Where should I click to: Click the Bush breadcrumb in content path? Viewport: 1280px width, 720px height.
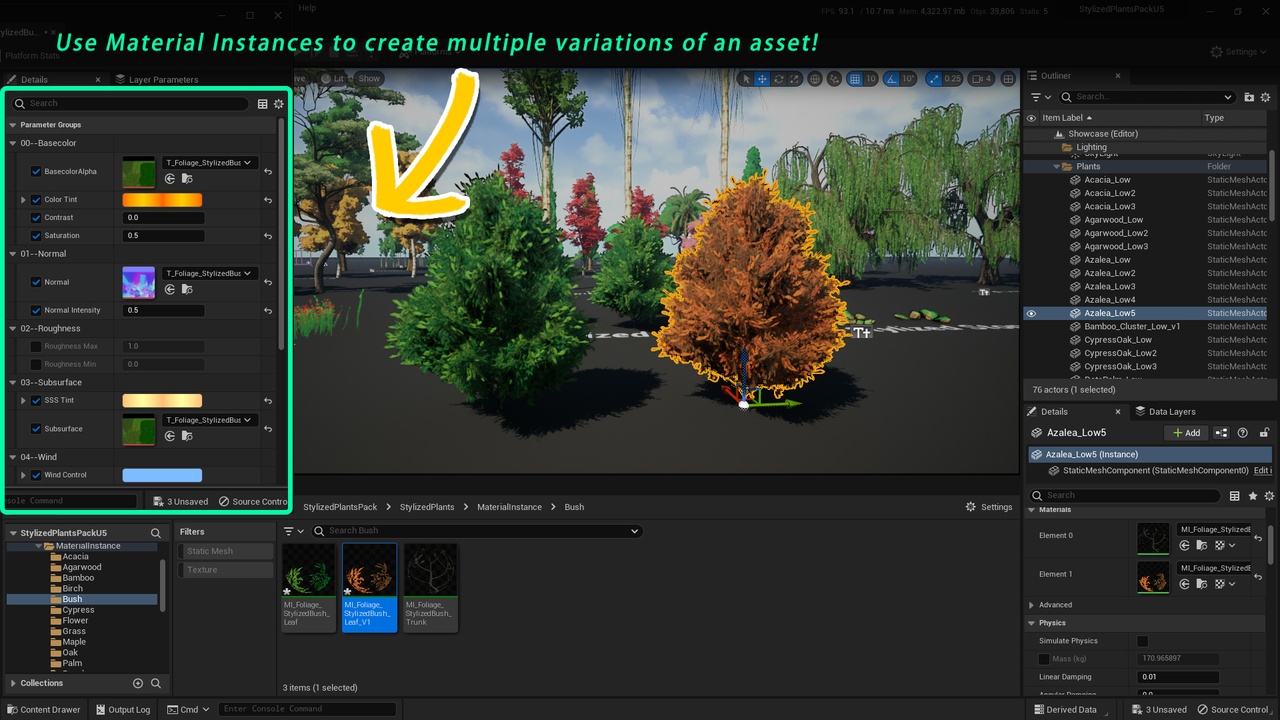pyautogui.click(x=574, y=507)
